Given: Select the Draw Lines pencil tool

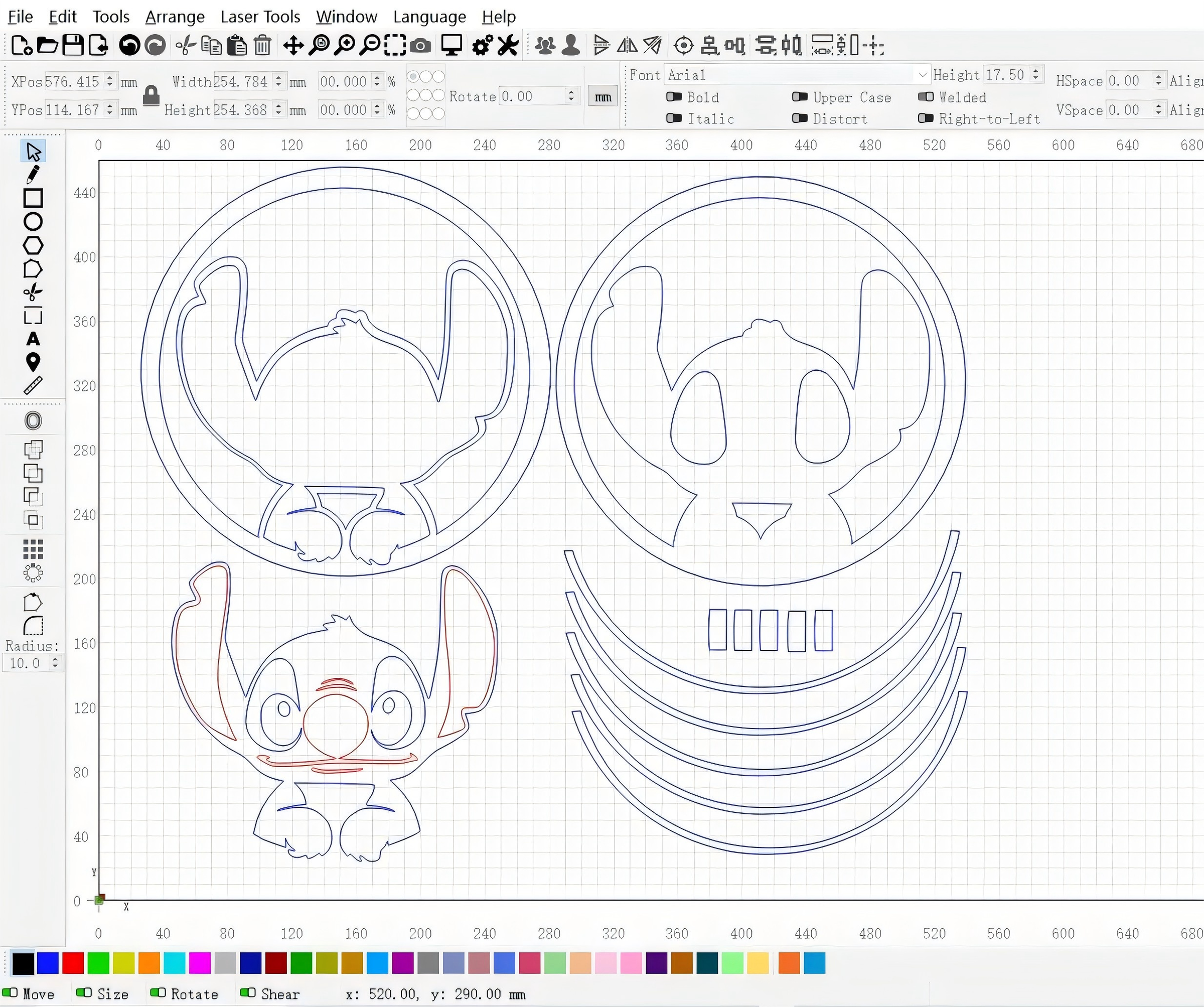Looking at the screenshot, I should (x=33, y=174).
